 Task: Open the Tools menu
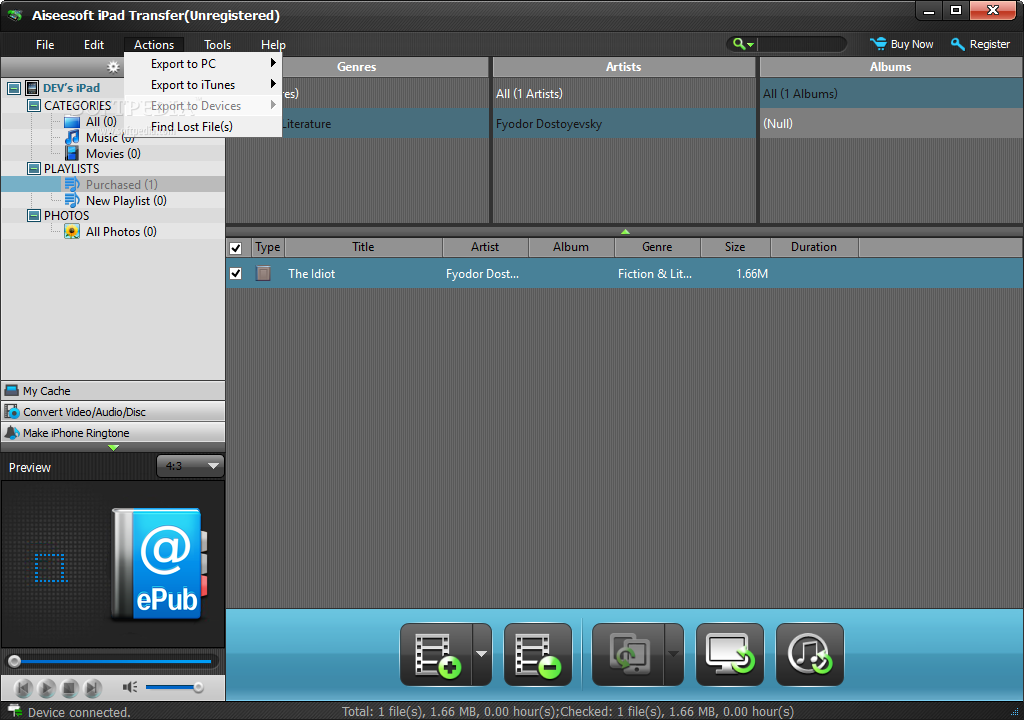pos(217,44)
